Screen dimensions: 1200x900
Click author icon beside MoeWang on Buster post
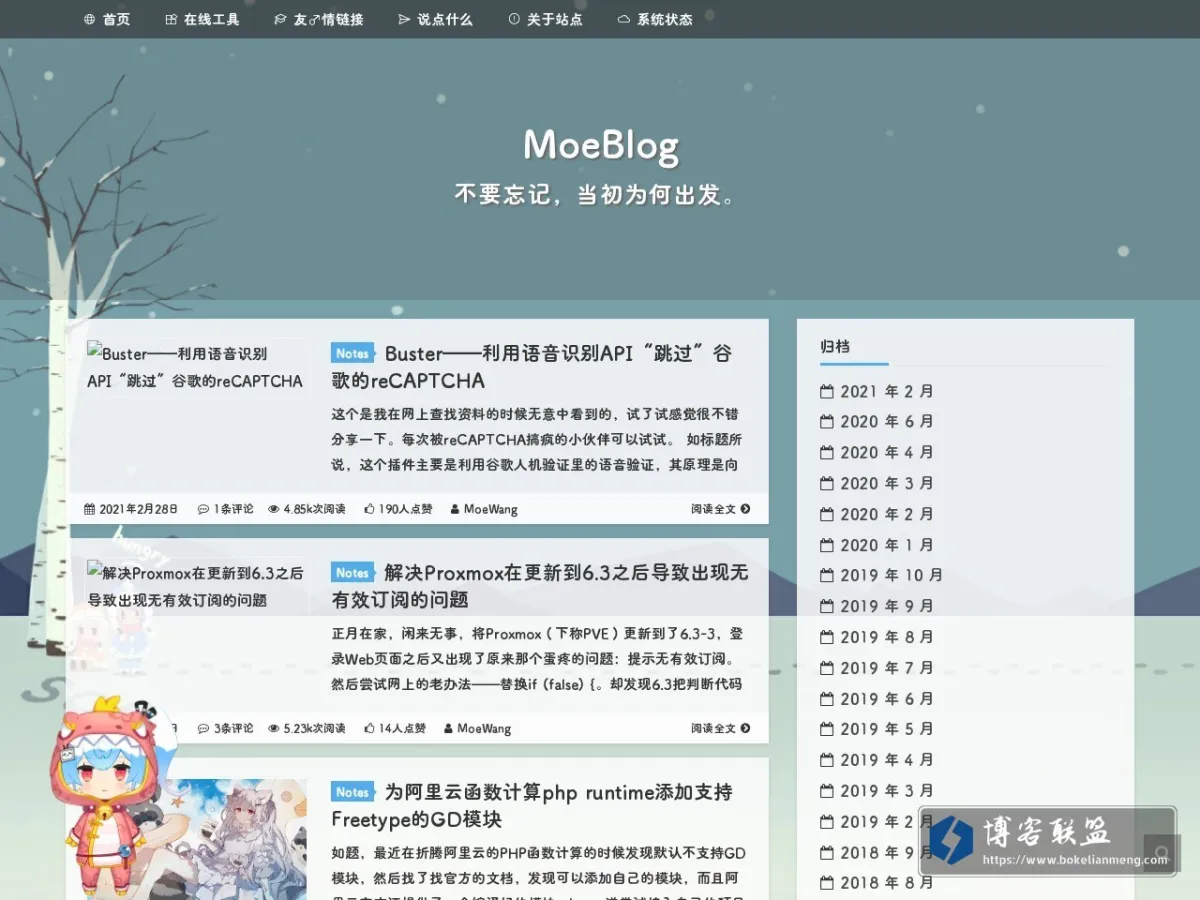[455, 509]
